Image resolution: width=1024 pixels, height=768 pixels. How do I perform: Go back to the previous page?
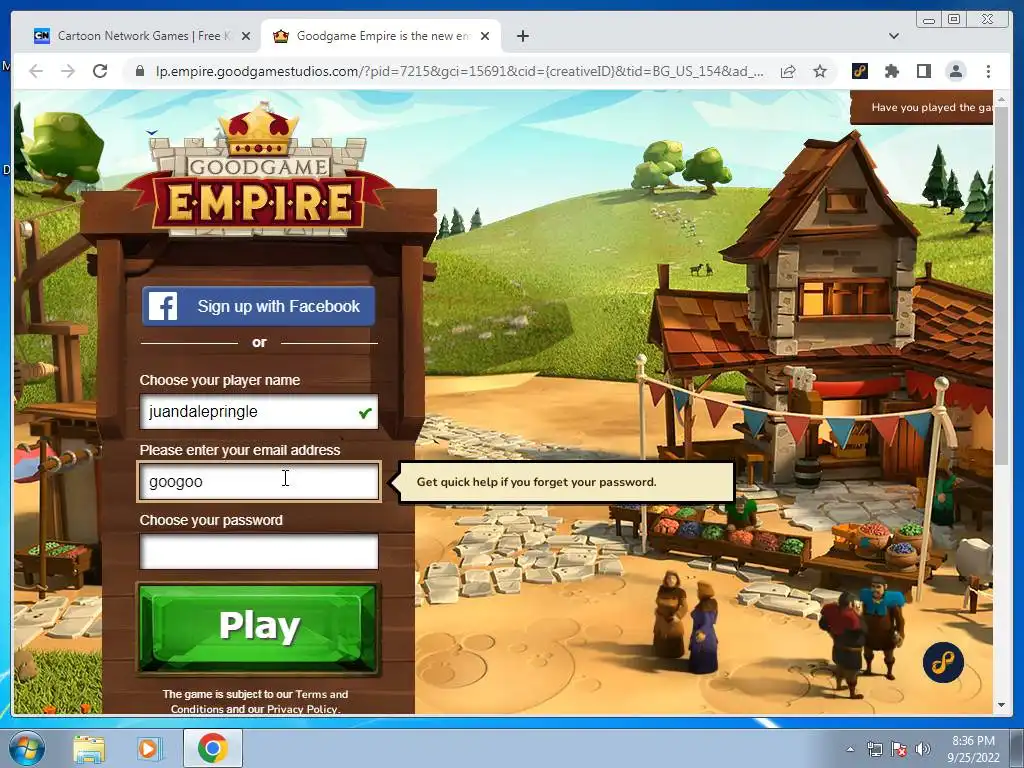[36, 71]
